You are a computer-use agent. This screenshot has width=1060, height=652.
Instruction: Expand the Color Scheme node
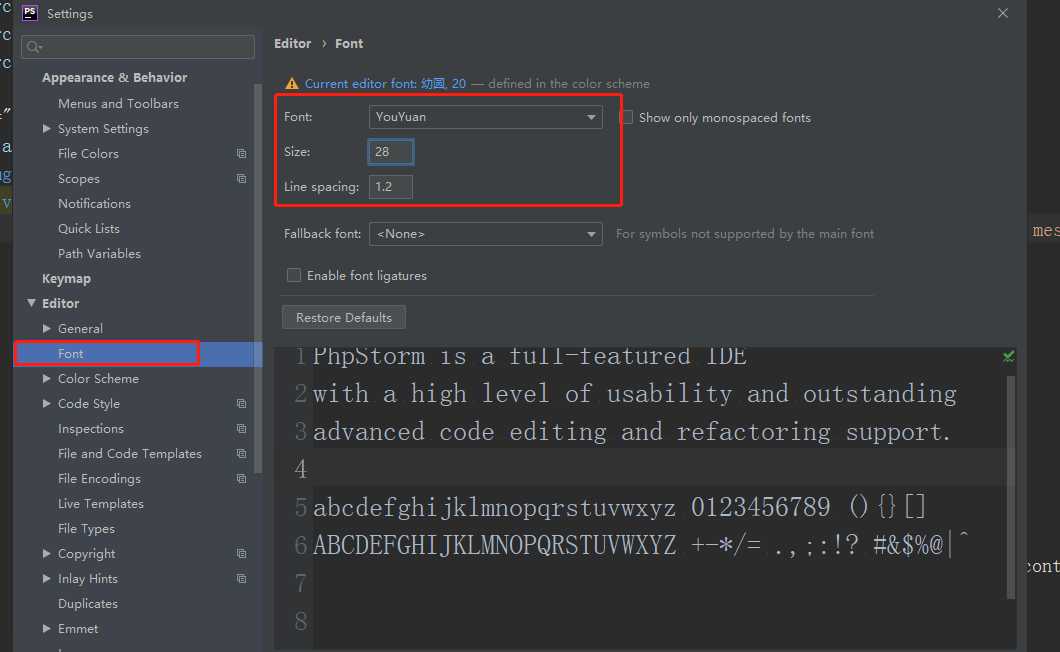tap(47, 379)
